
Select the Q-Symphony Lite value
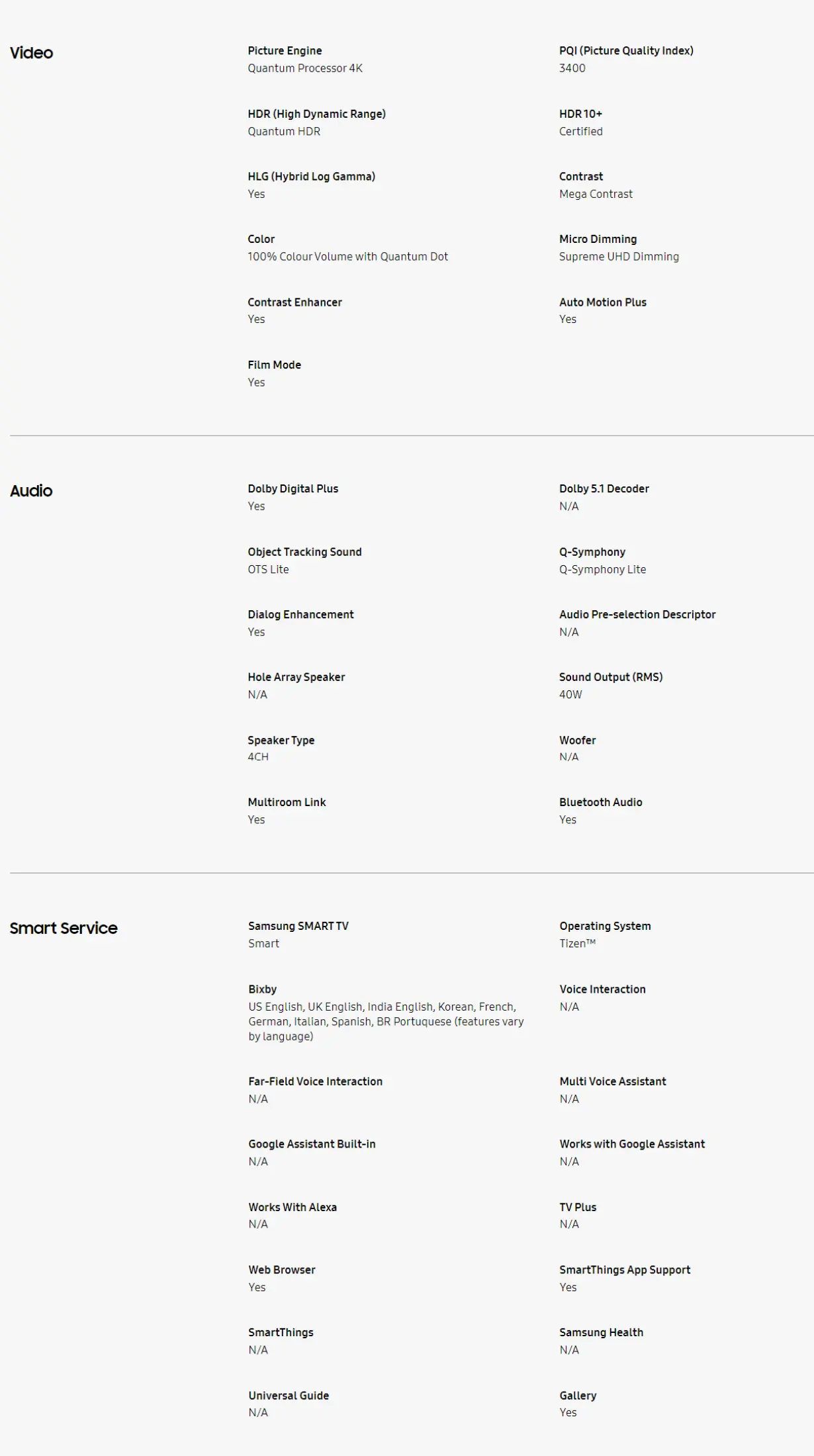click(602, 570)
